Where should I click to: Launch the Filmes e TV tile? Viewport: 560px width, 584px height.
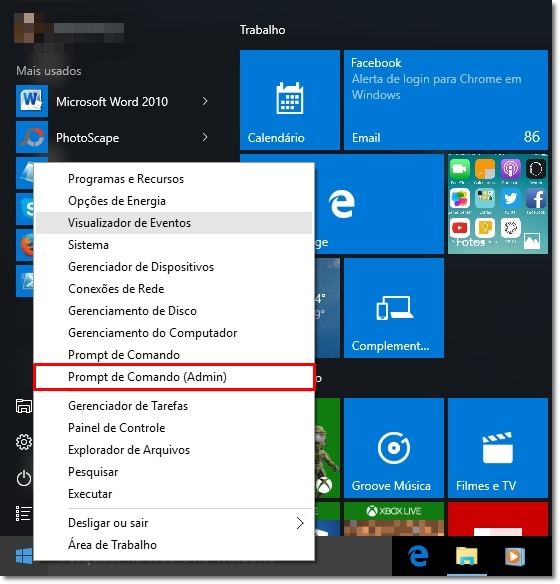(498, 448)
